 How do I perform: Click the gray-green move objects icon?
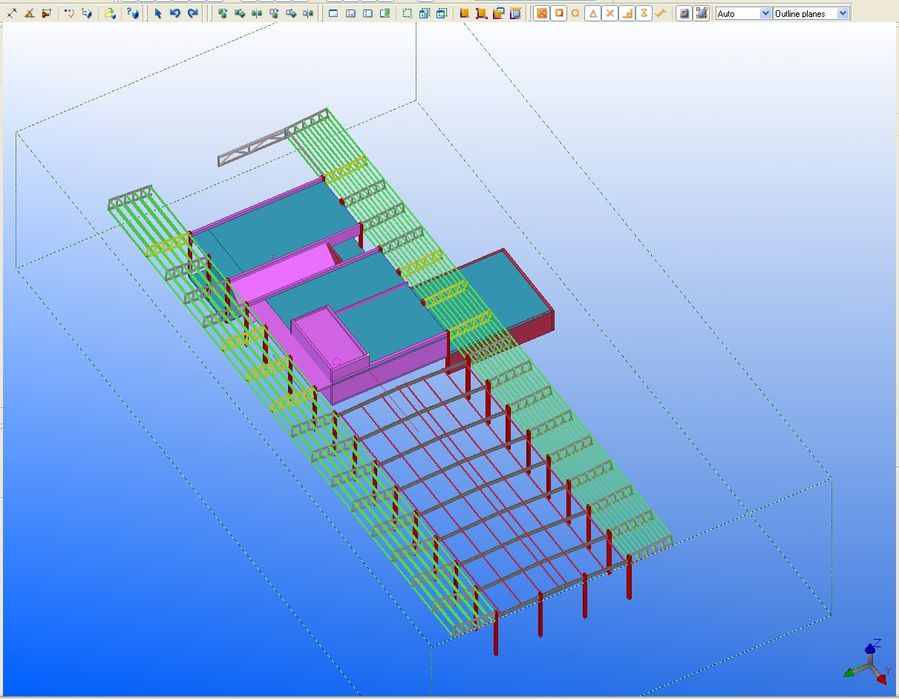tap(274, 13)
